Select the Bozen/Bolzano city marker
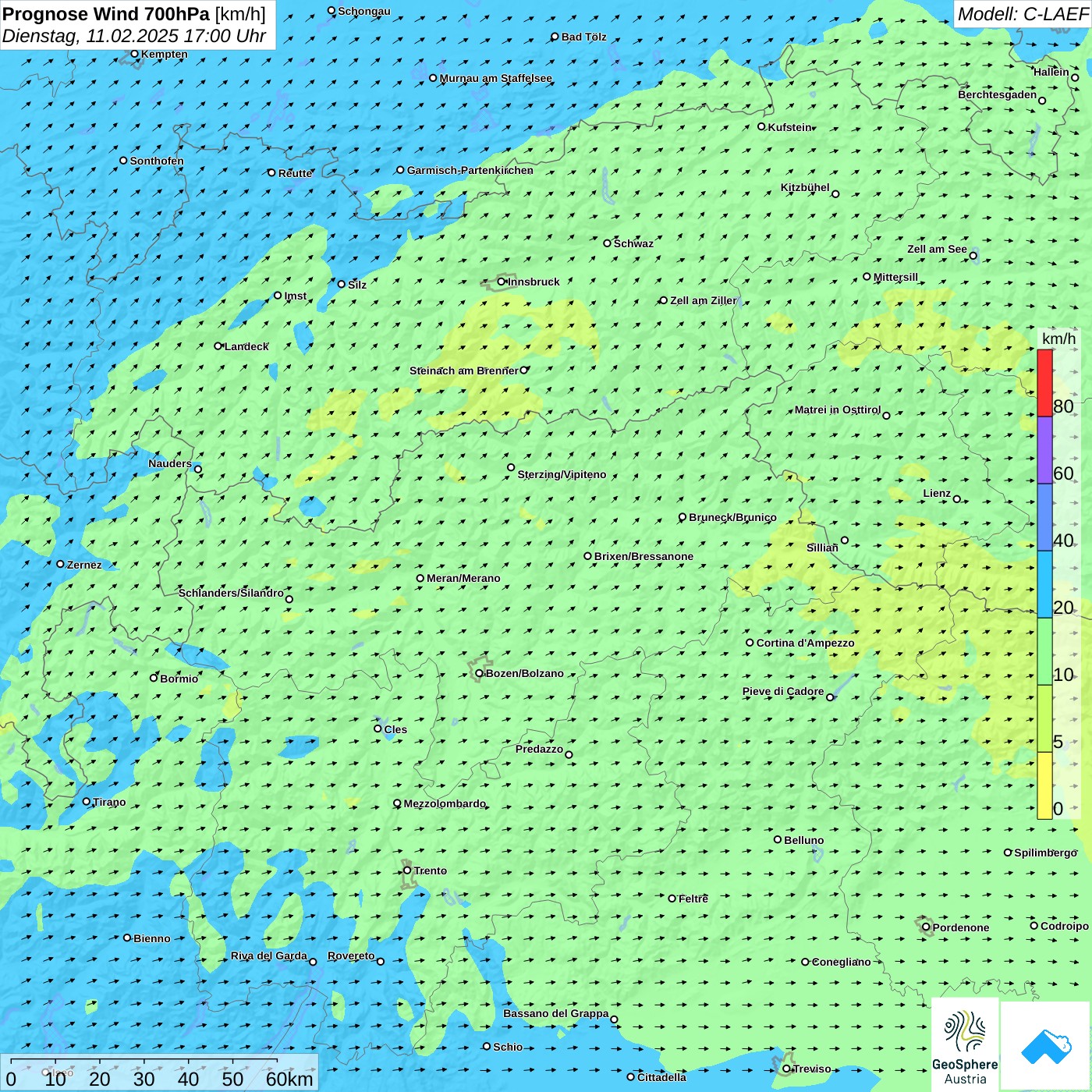 479,673
